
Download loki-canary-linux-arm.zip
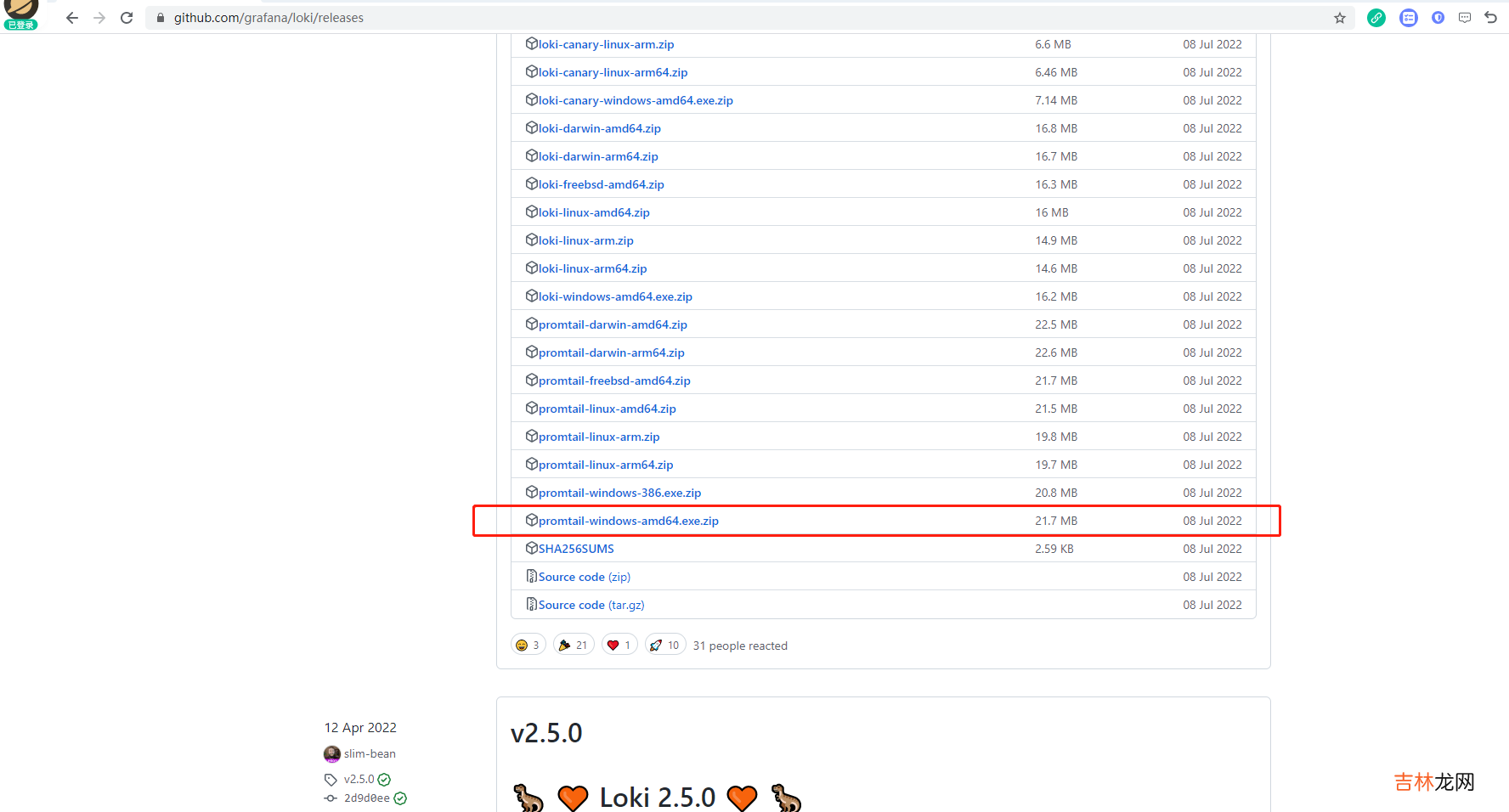(x=606, y=44)
